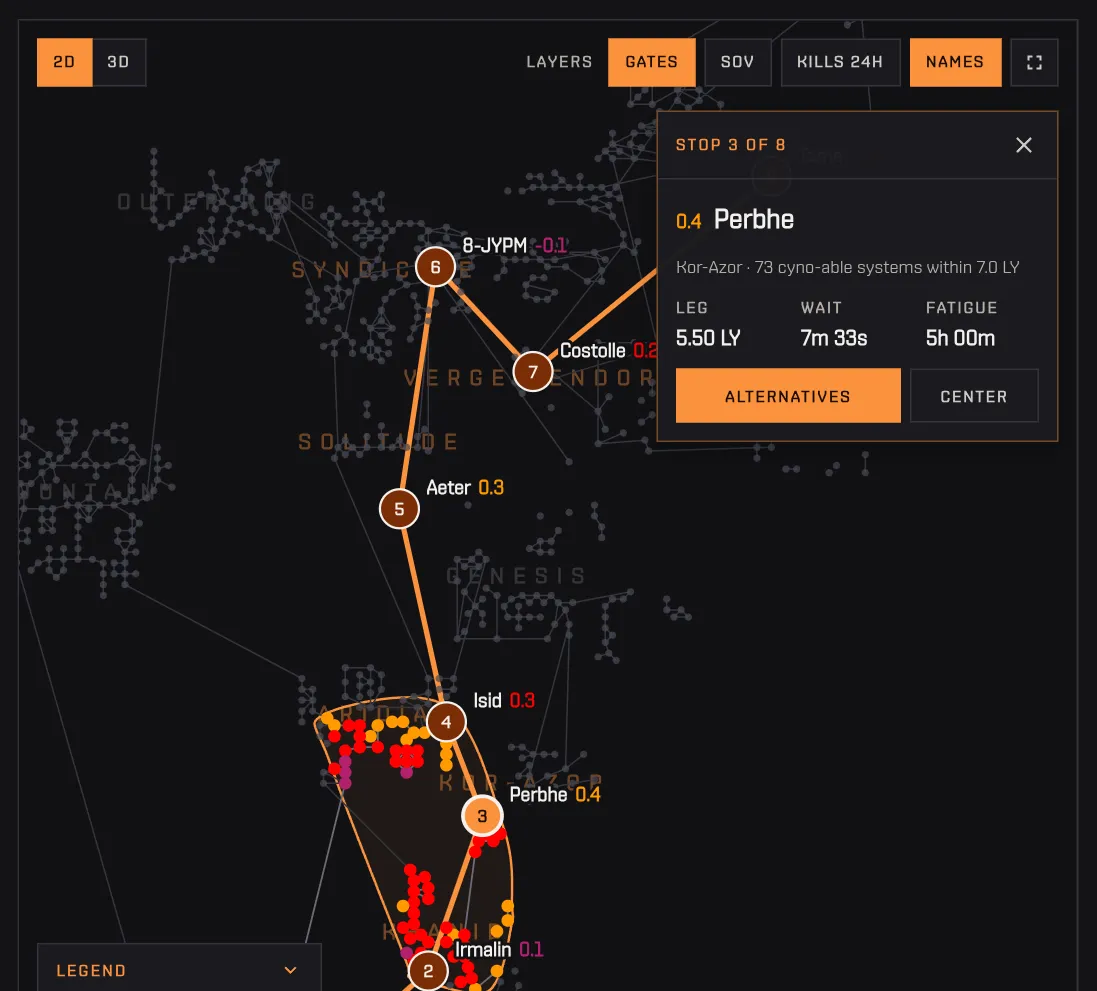Center map on Perbhe

(x=974, y=396)
